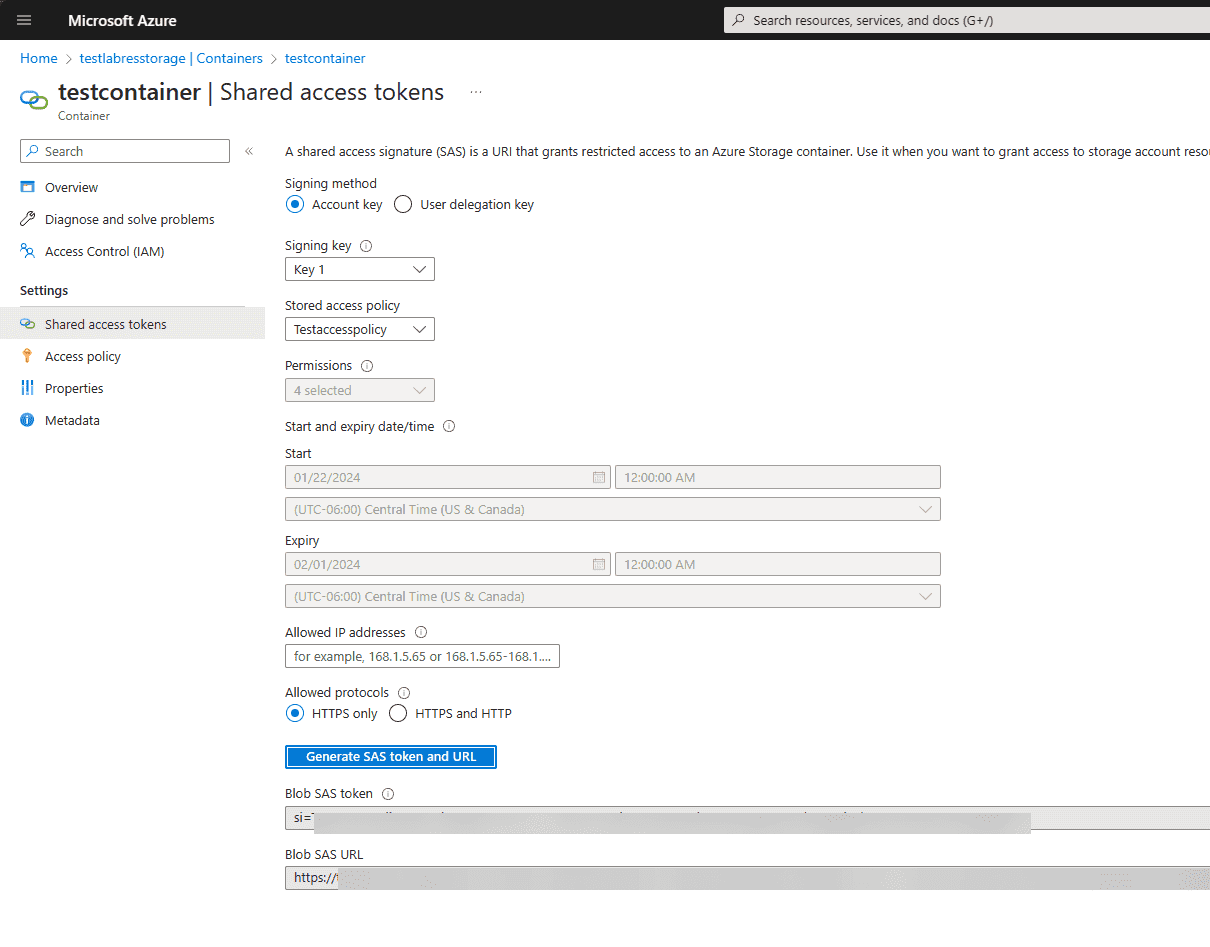Image resolution: width=1210 pixels, height=947 pixels.
Task: Show info tooltip for Signing key
Action: (x=366, y=246)
